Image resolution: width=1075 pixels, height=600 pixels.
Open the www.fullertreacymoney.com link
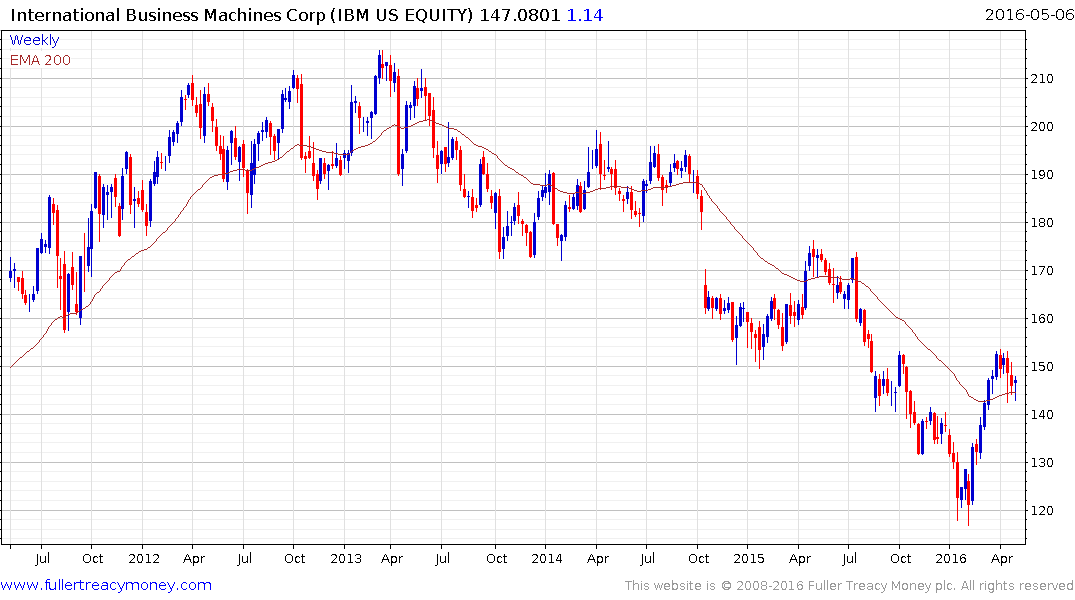click(x=106, y=586)
